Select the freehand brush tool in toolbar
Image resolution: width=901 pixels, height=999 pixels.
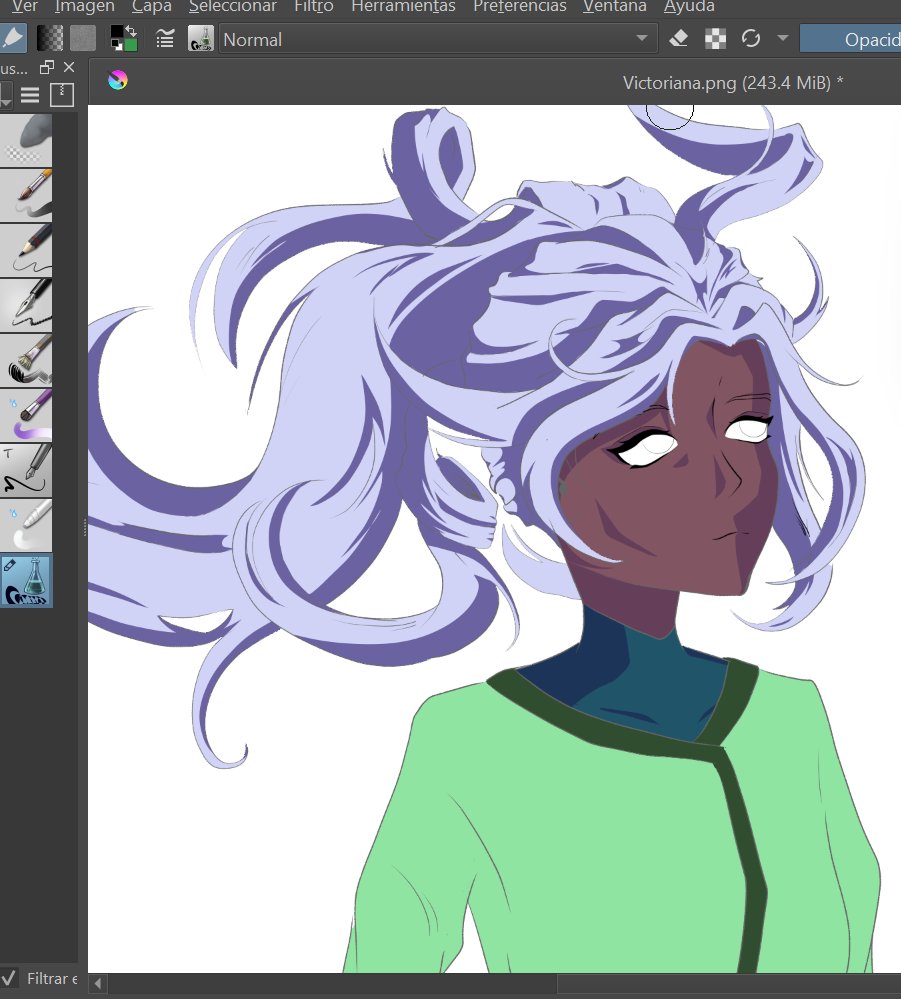pos(11,38)
